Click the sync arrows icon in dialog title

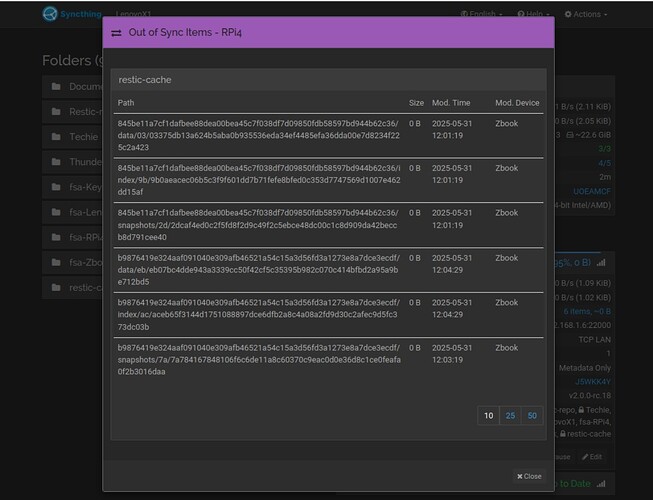[x=117, y=33]
